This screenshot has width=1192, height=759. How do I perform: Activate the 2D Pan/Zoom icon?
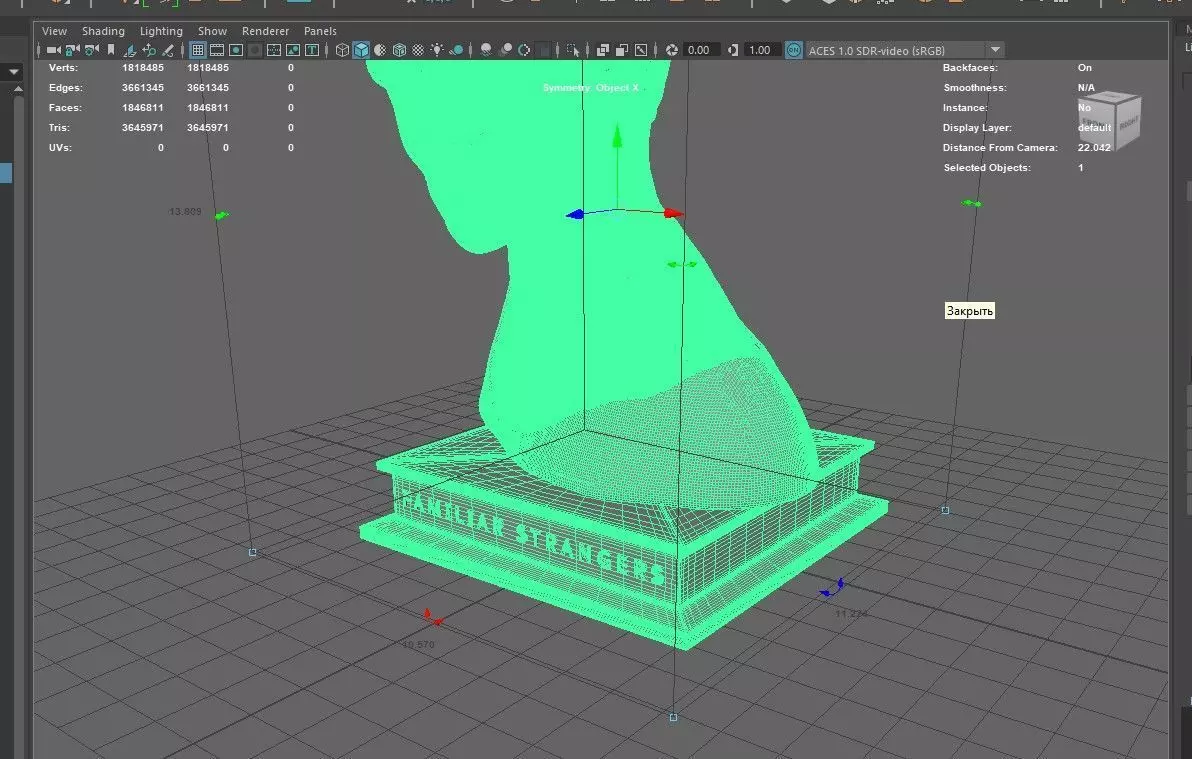149,50
